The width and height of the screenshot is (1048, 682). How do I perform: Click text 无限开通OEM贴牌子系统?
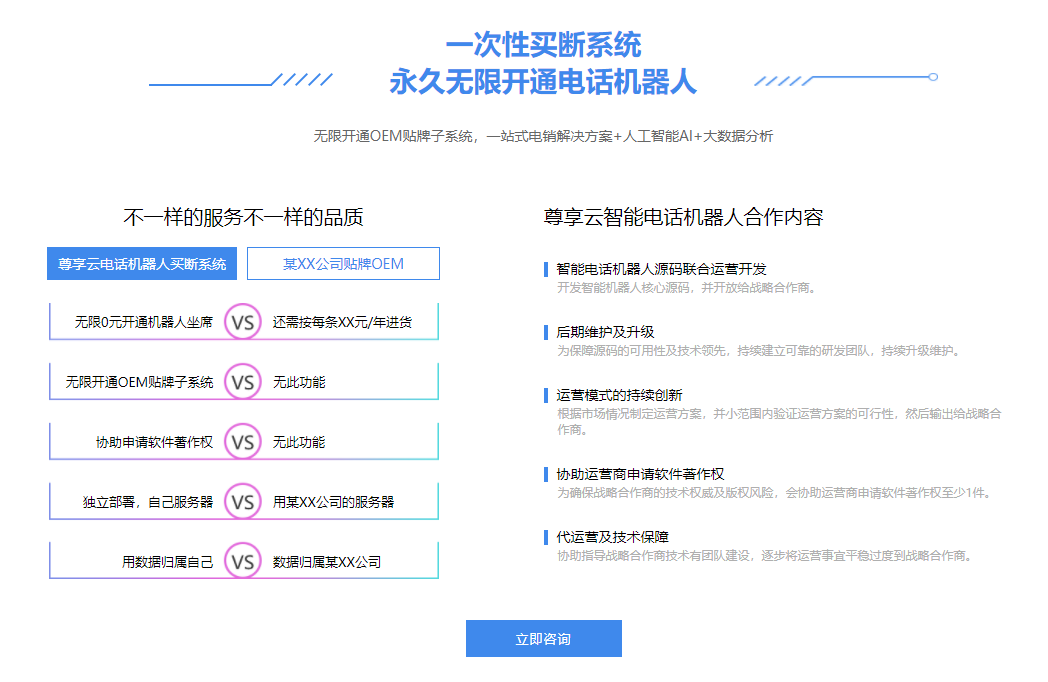click(x=139, y=382)
